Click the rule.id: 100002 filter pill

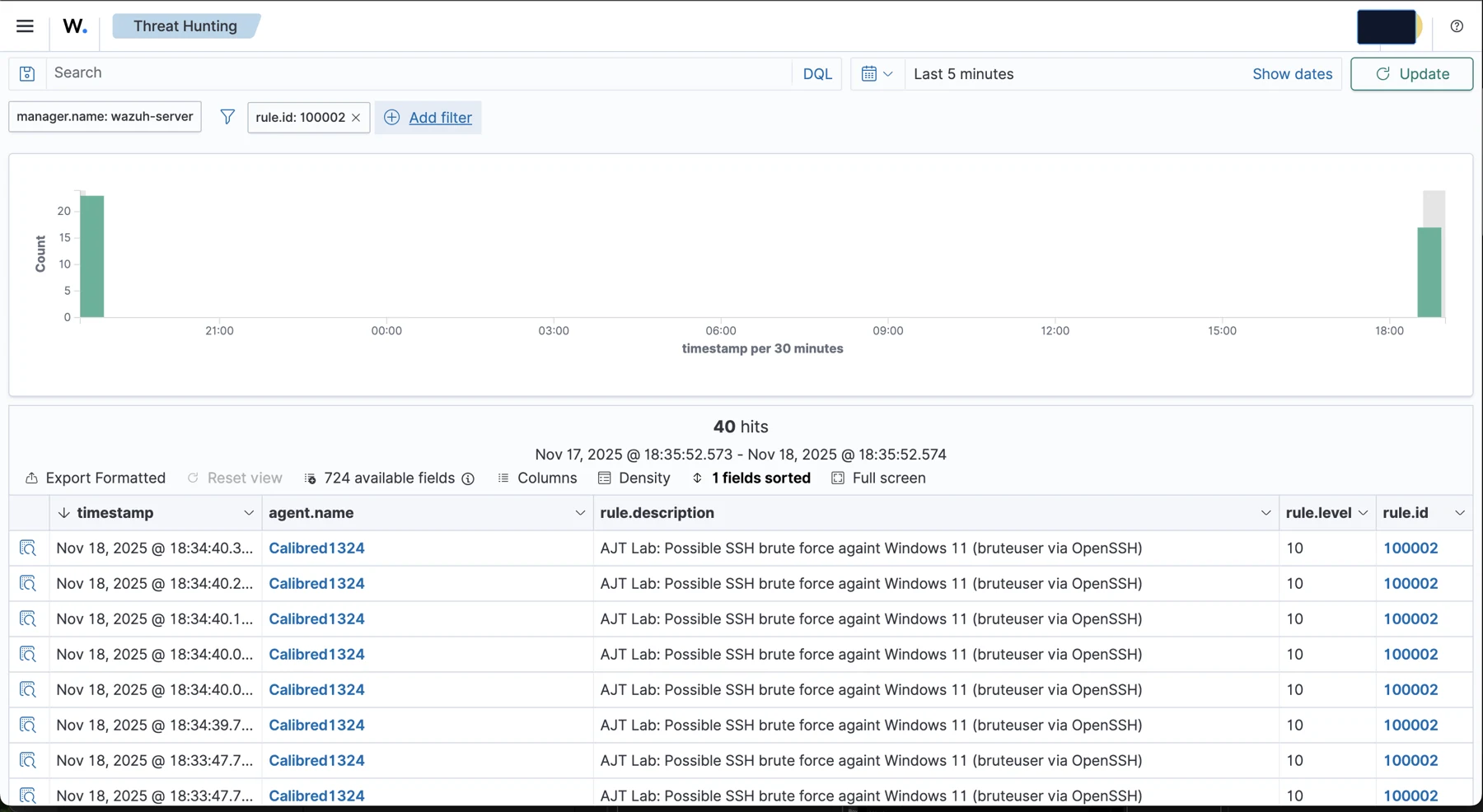point(300,118)
